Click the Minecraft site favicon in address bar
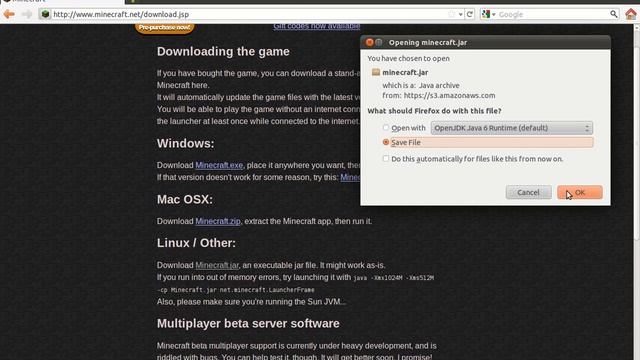640x360 pixels. [45, 14]
